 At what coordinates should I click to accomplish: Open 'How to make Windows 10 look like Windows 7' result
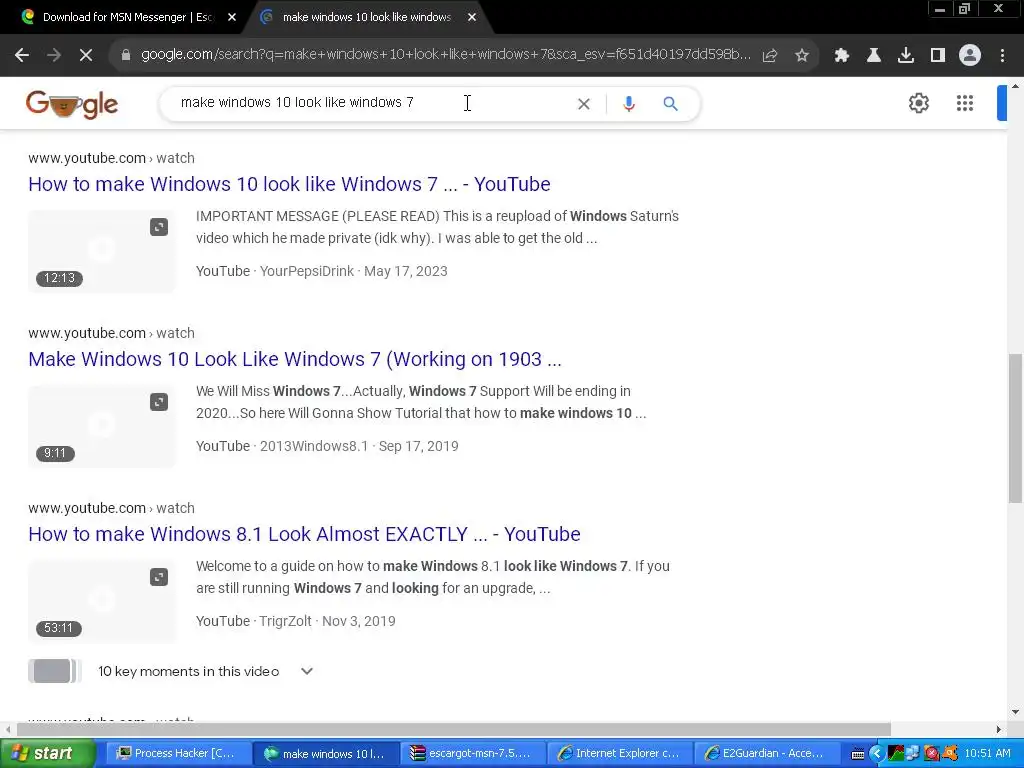click(289, 184)
